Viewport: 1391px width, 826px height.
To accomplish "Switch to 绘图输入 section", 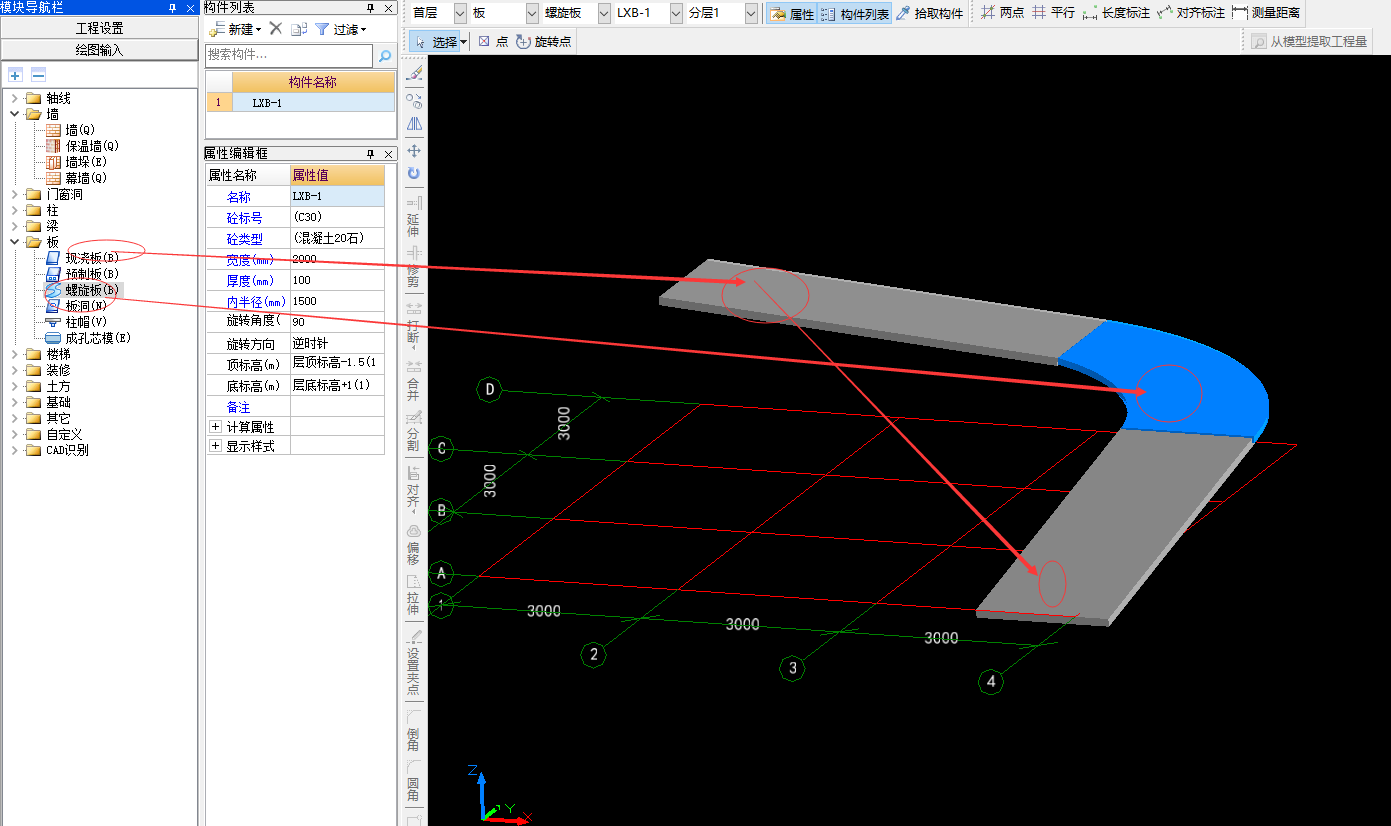I will click(99, 50).
